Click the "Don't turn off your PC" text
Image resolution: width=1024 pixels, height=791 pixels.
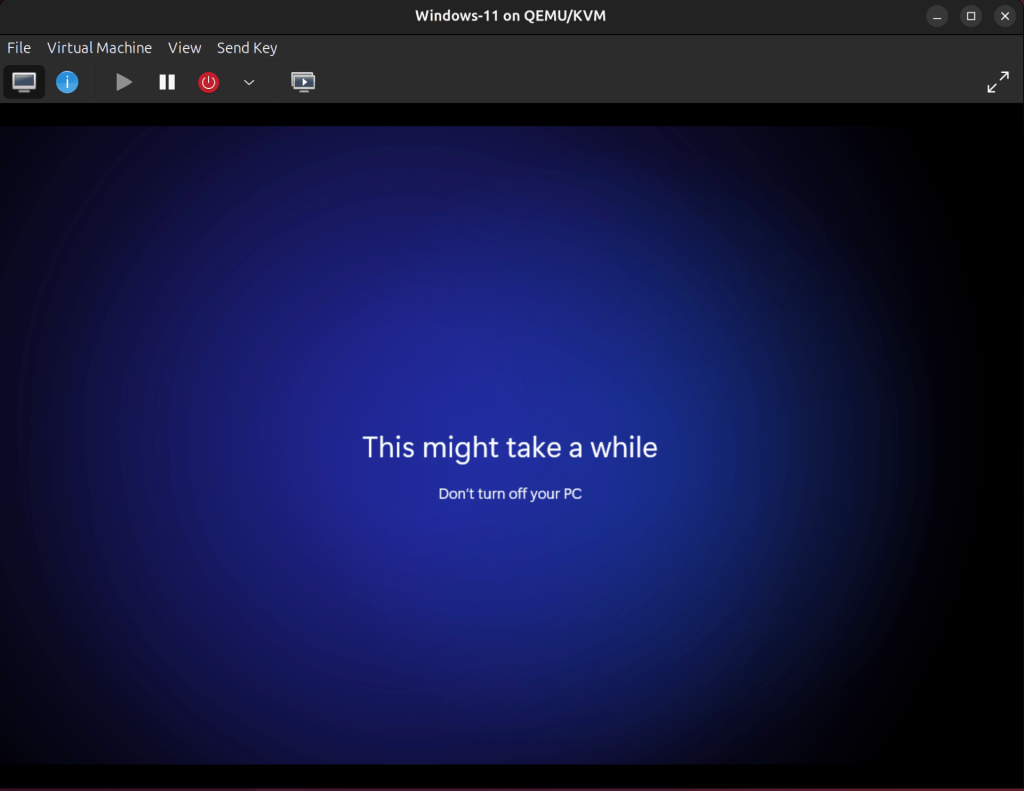tap(510, 494)
